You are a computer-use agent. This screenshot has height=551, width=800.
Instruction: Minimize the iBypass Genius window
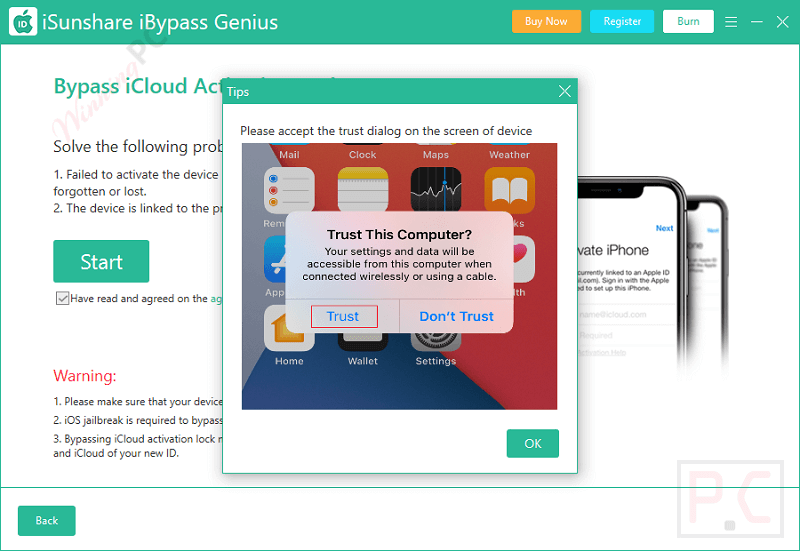[x=757, y=22]
